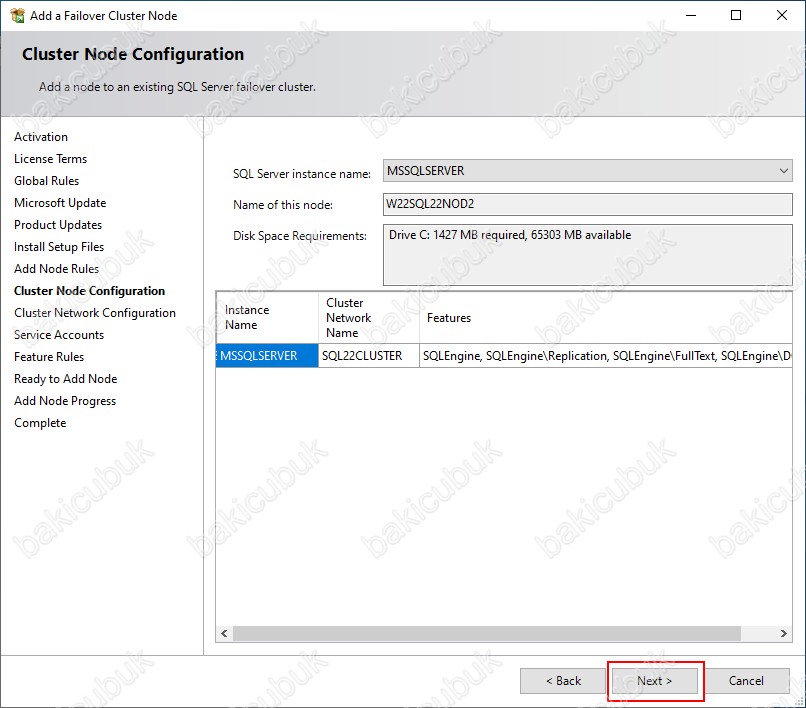Select the SQL22CLUSTER network name cell
The height and width of the screenshot is (708, 806).
[x=369, y=356]
